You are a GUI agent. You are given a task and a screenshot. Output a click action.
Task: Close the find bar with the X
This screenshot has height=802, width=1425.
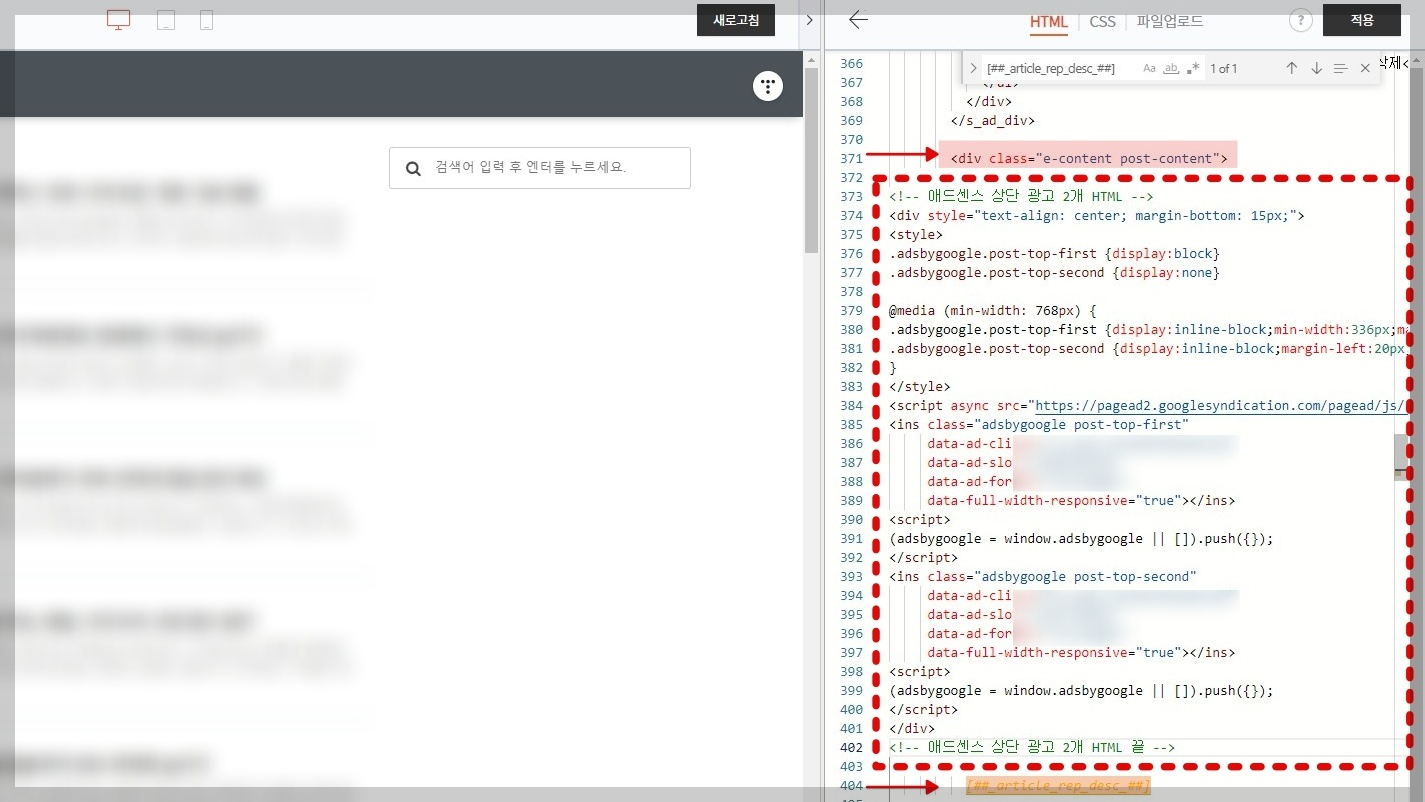(1365, 68)
